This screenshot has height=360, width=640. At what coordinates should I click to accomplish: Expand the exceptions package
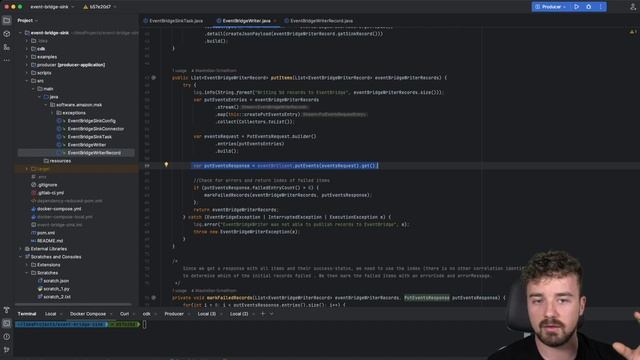pos(52,113)
